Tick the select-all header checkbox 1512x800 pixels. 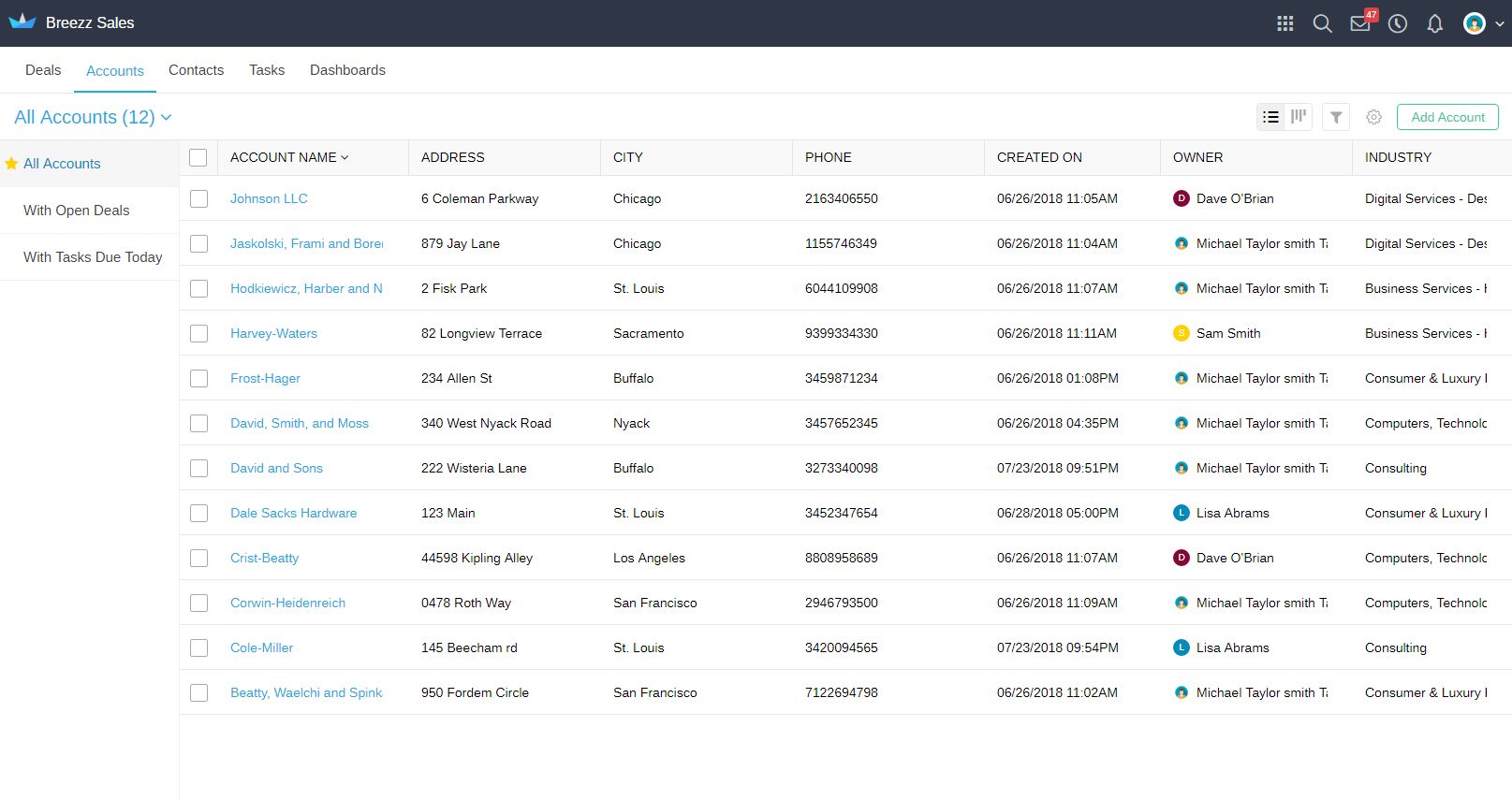coord(198,157)
